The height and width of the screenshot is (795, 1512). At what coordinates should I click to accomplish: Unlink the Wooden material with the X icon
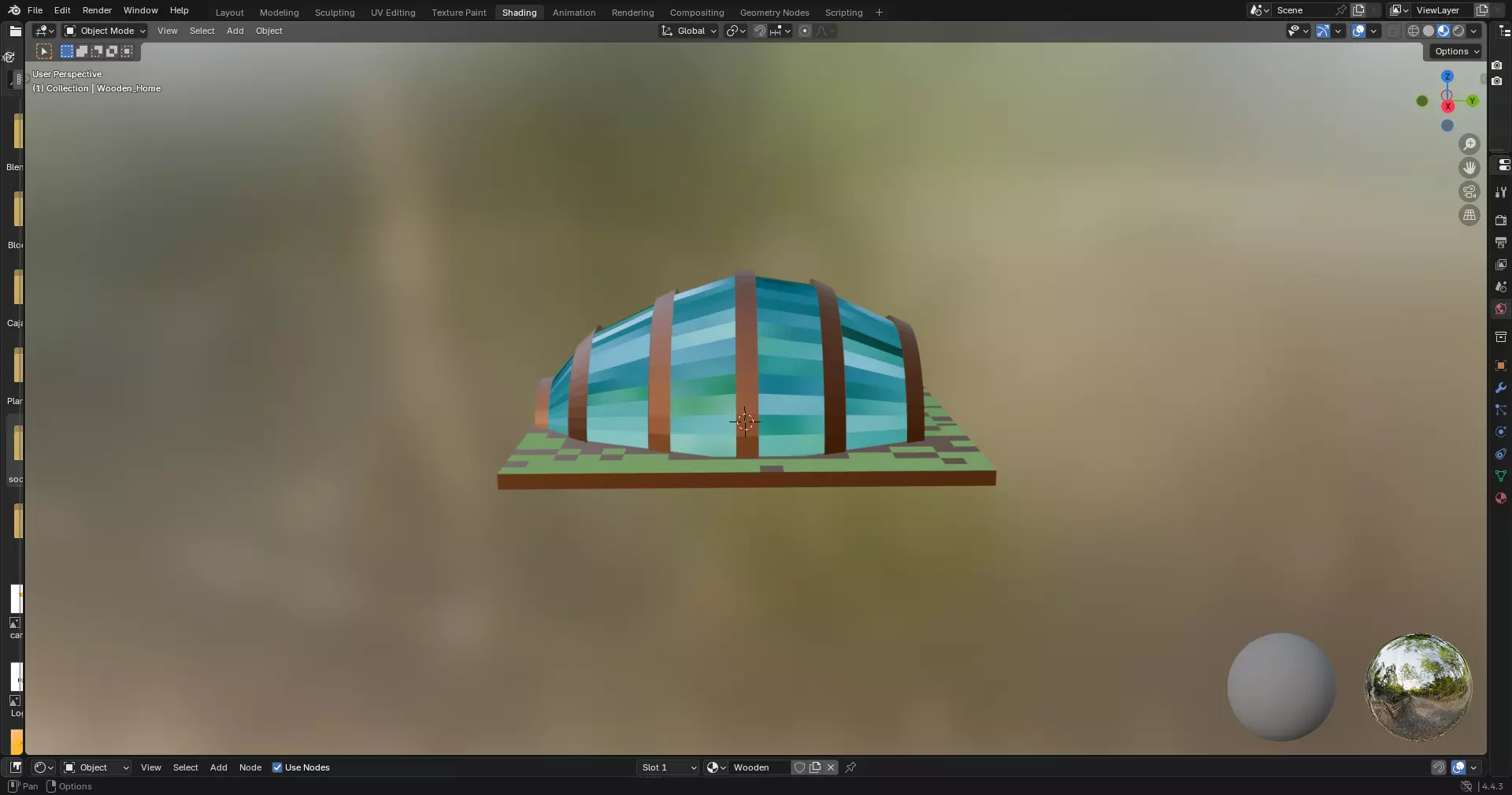pyautogui.click(x=831, y=767)
